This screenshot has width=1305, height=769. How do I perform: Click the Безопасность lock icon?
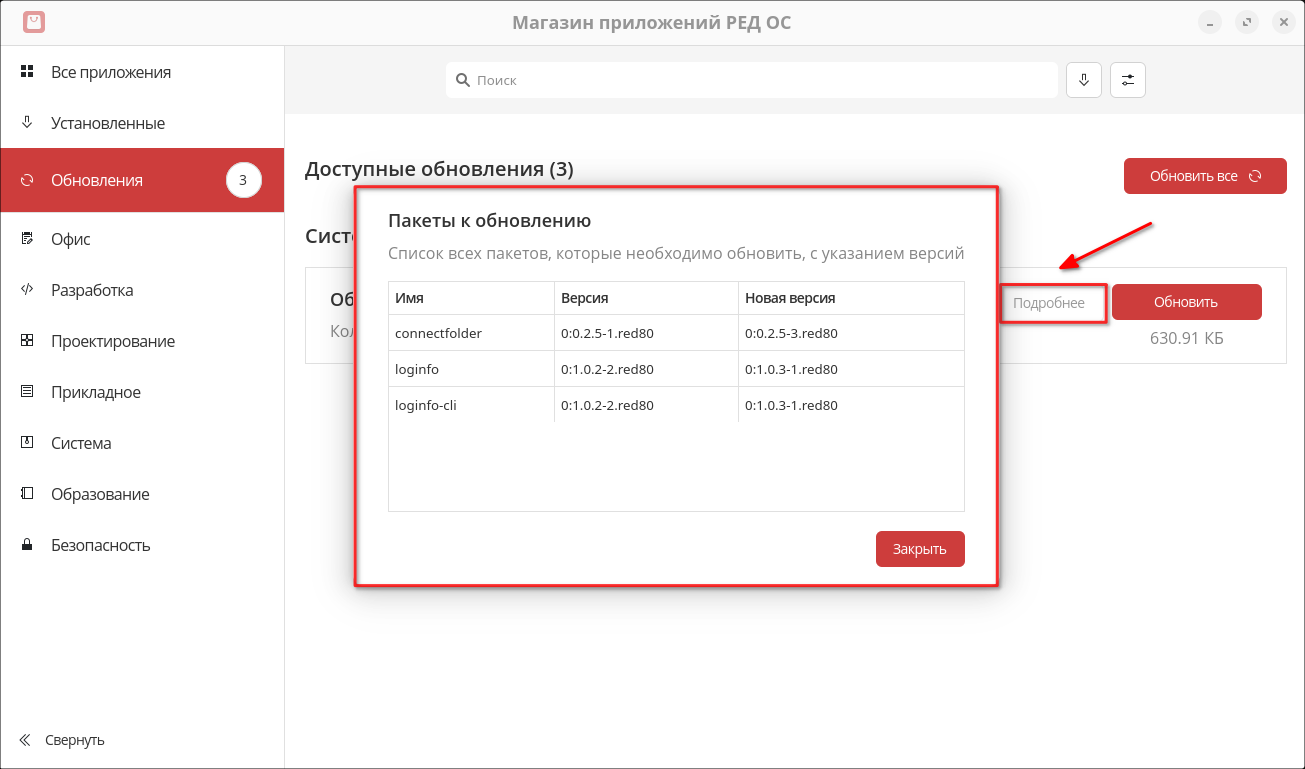click(27, 545)
